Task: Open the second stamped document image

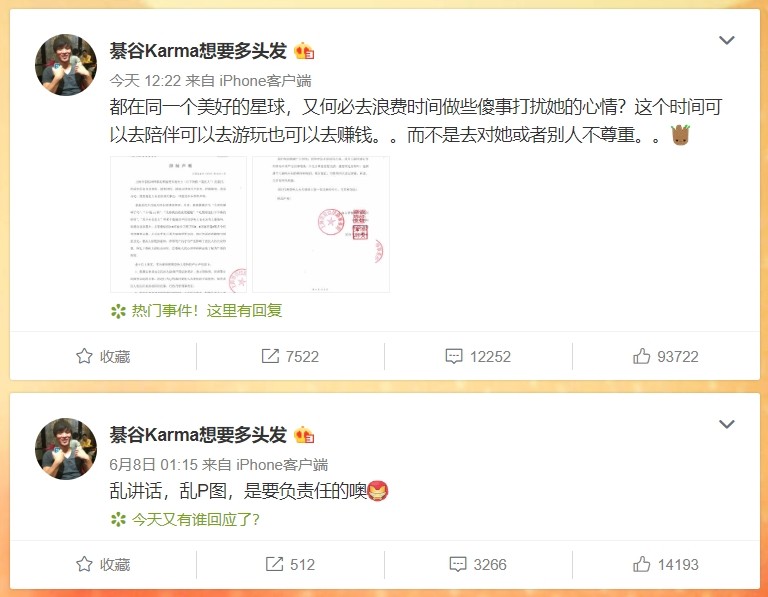Action: click(x=321, y=224)
